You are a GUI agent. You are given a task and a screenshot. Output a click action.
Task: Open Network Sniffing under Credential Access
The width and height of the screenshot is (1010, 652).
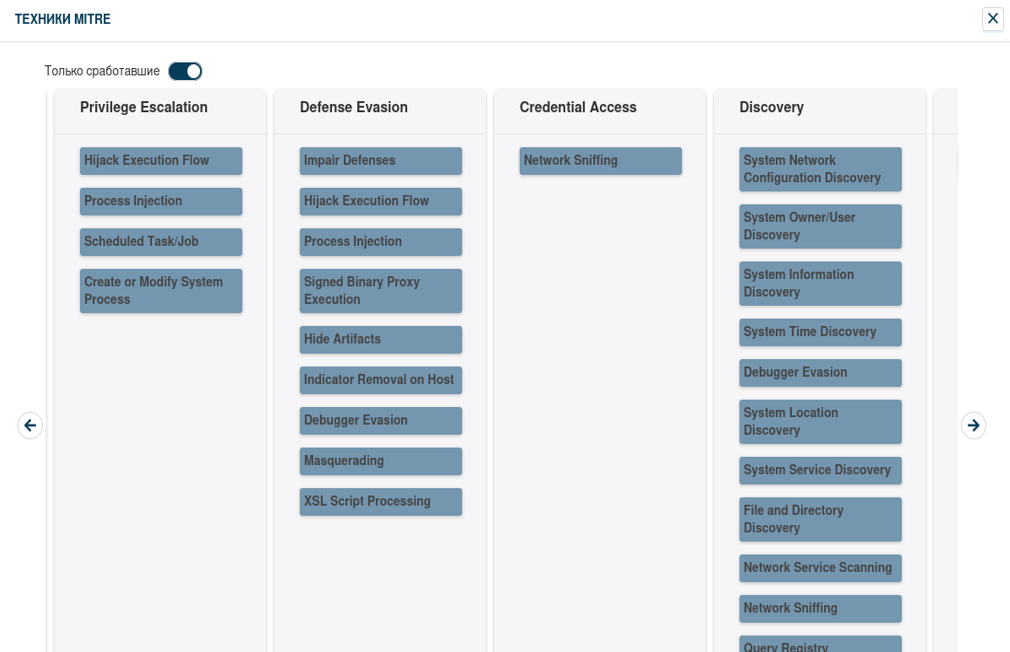point(600,161)
